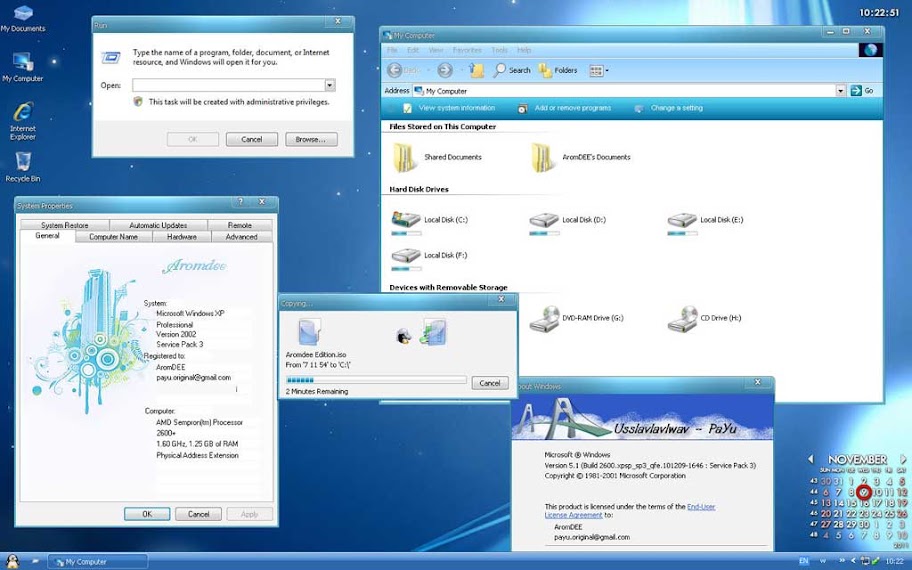The height and width of the screenshot is (570, 912).
Task: Click the network connection tray icon
Action: pos(865,561)
